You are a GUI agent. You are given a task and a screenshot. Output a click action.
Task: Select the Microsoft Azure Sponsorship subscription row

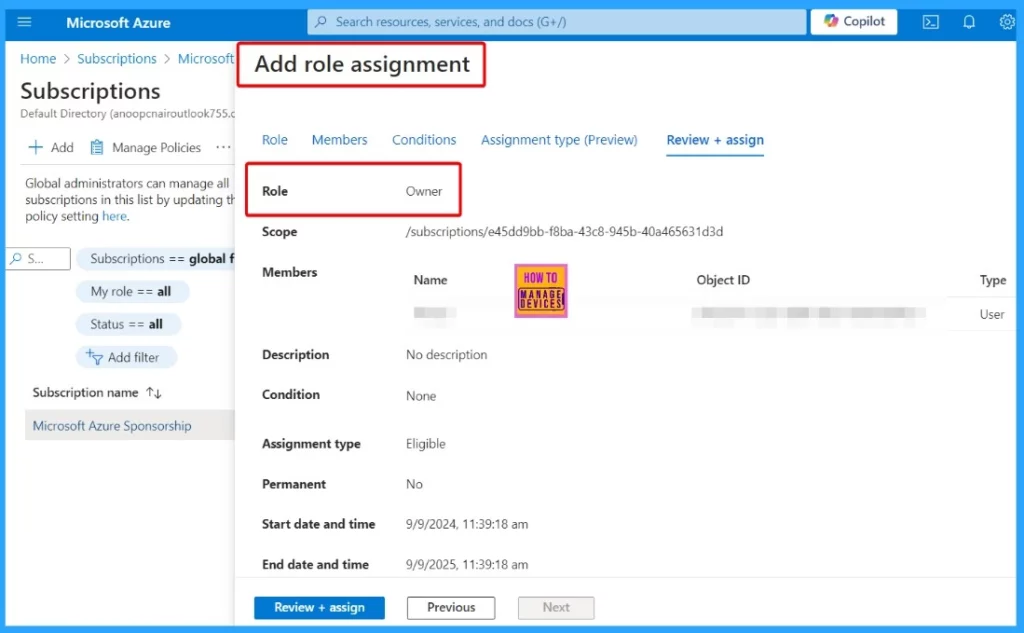tap(129, 425)
